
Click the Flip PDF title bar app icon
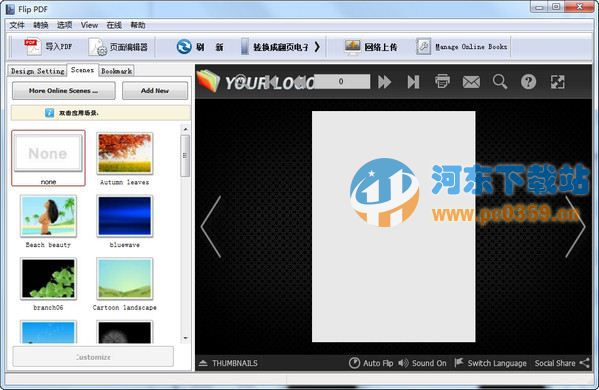pos(11,9)
